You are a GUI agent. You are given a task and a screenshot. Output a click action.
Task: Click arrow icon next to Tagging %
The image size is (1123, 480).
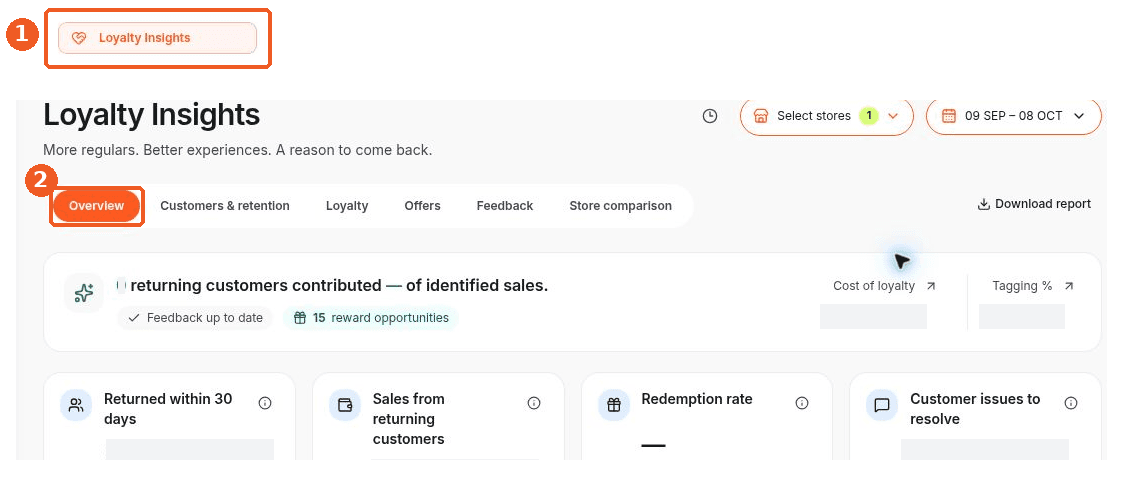1069,286
